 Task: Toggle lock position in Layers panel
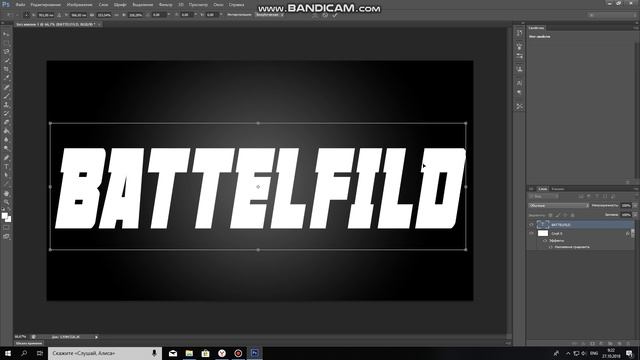pos(565,215)
